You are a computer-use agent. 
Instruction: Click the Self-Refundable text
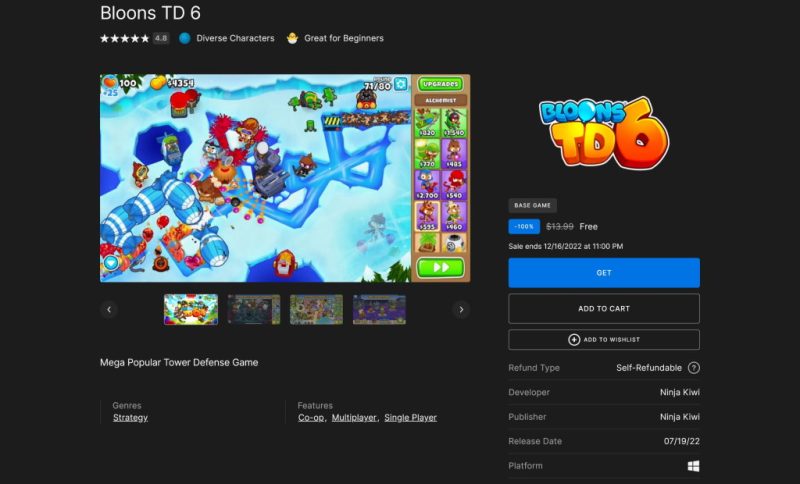(x=648, y=368)
